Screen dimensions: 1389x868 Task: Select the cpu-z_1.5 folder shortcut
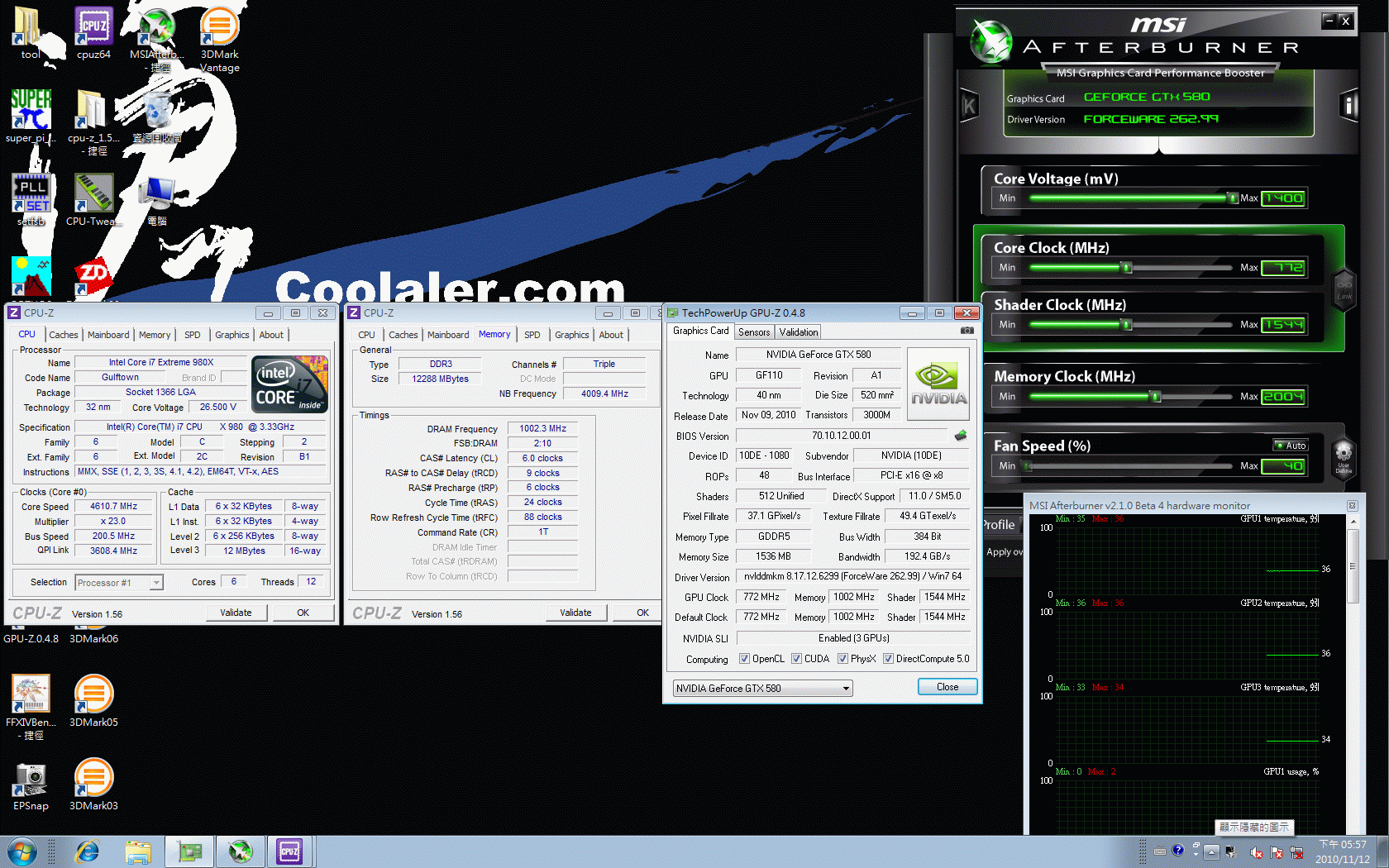[x=93, y=122]
